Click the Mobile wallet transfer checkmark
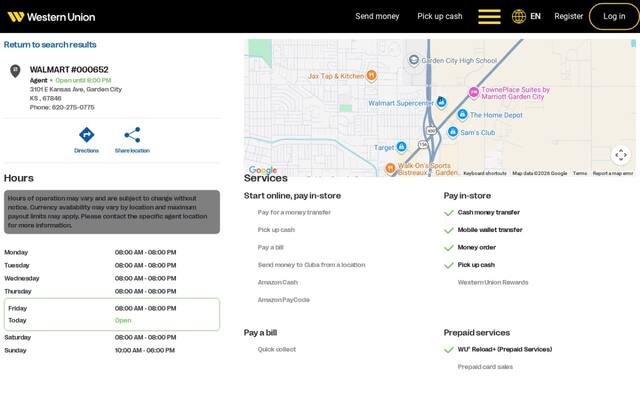The image size is (640, 400). click(449, 230)
